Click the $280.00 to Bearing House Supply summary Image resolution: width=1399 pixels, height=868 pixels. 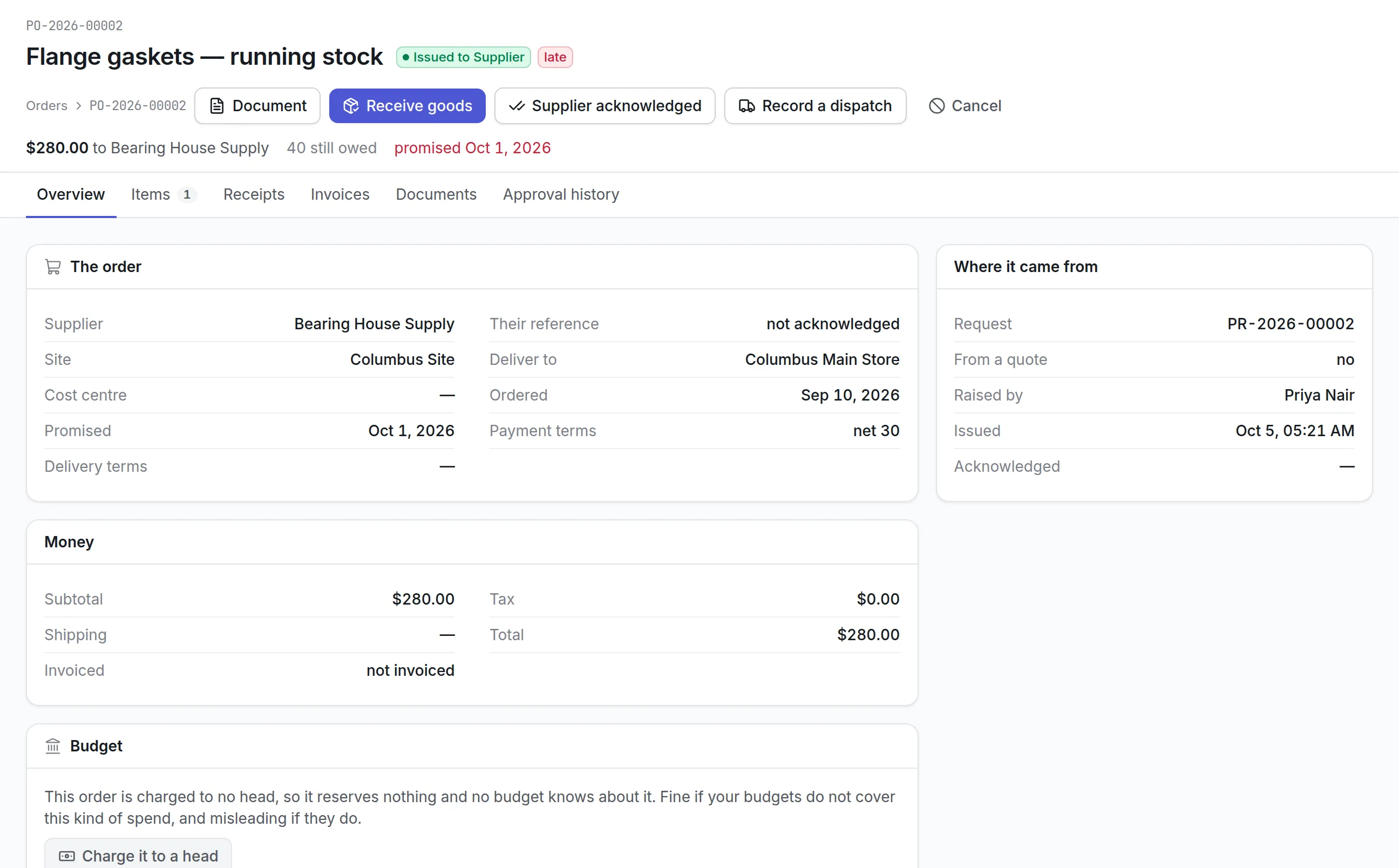point(147,148)
